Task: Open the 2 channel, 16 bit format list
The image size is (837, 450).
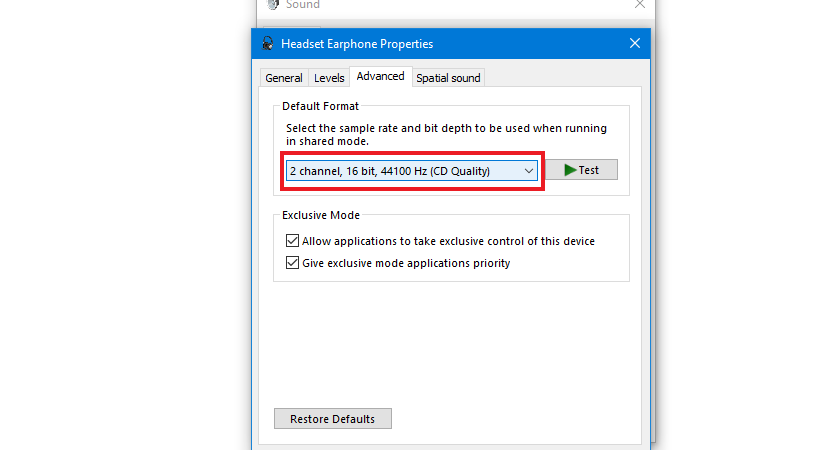Action: click(x=412, y=171)
